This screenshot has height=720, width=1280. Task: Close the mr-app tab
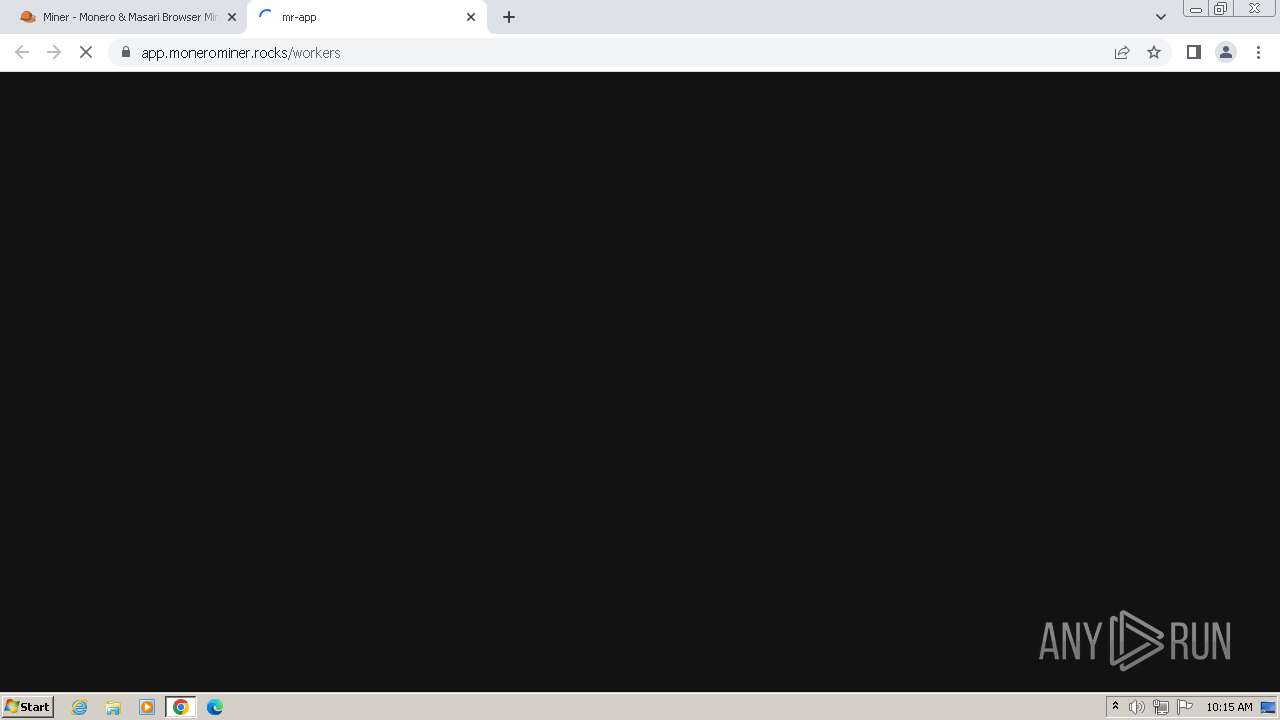(x=471, y=17)
